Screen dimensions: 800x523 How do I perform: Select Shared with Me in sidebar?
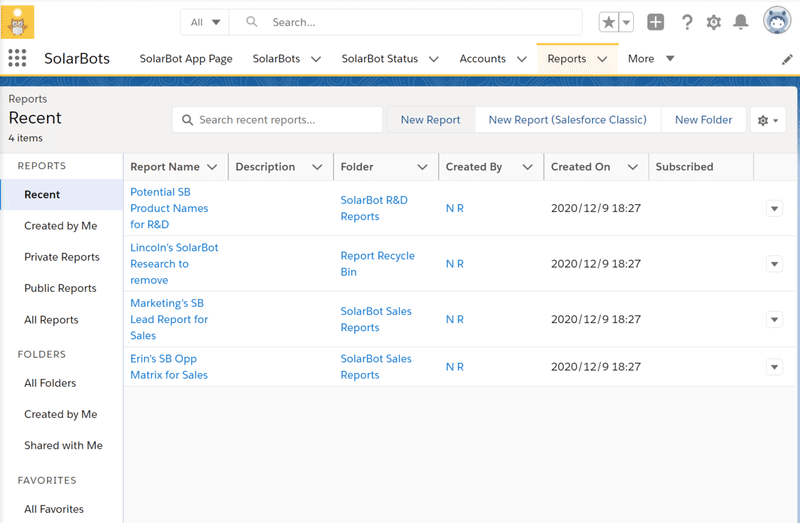pyautogui.click(x=62, y=445)
